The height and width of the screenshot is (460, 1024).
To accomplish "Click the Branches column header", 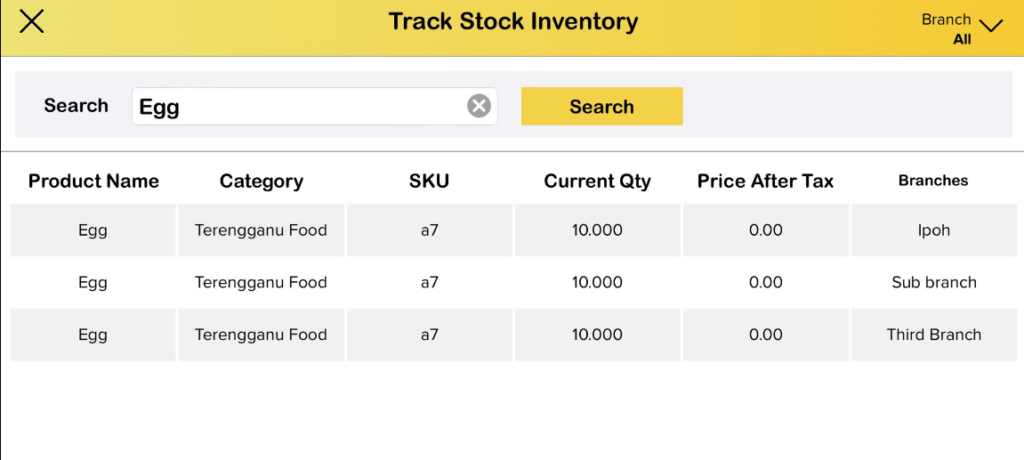I will point(933,181).
